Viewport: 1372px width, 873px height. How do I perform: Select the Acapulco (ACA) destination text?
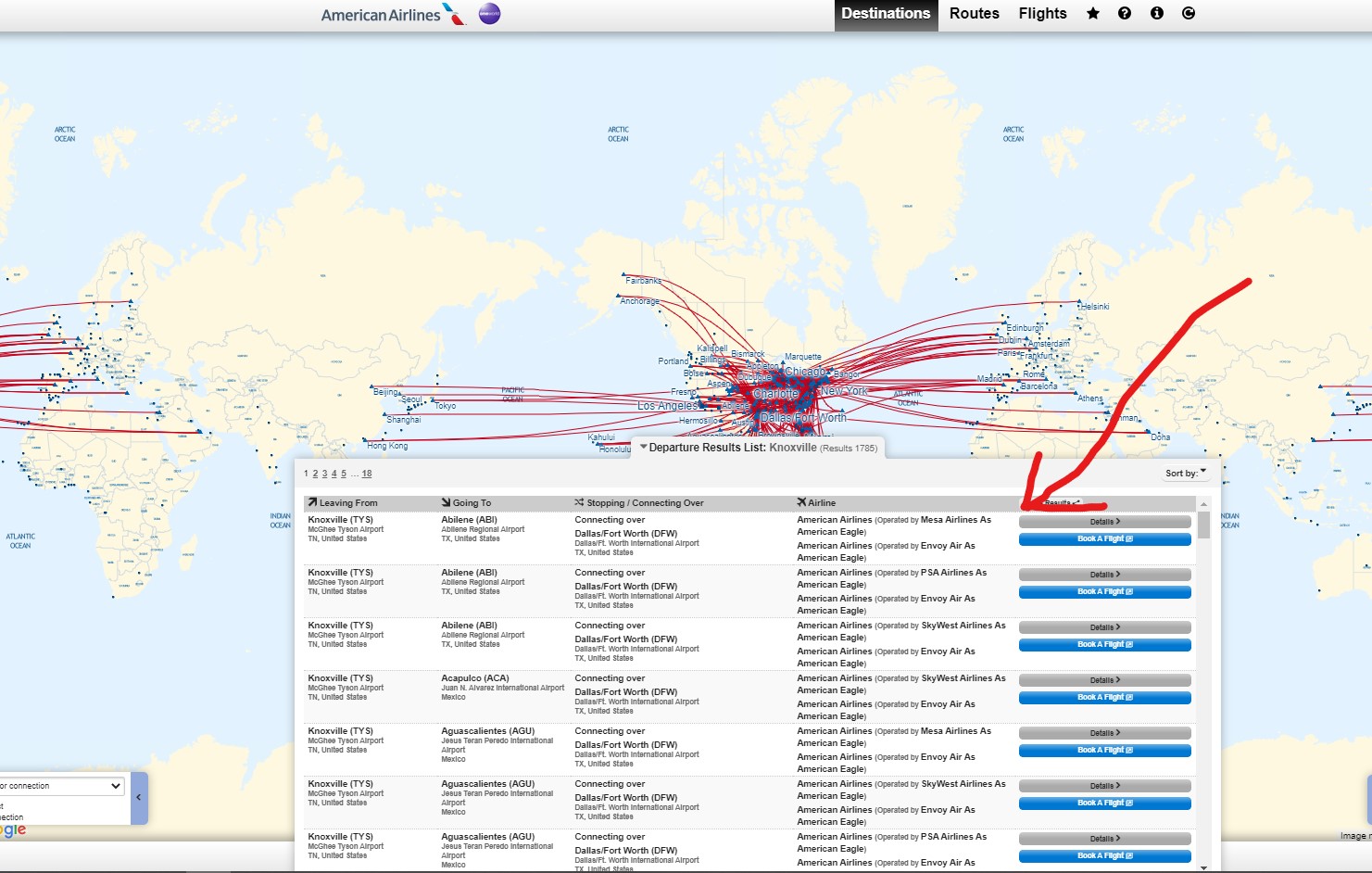pyautogui.click(x=475, y=678)
